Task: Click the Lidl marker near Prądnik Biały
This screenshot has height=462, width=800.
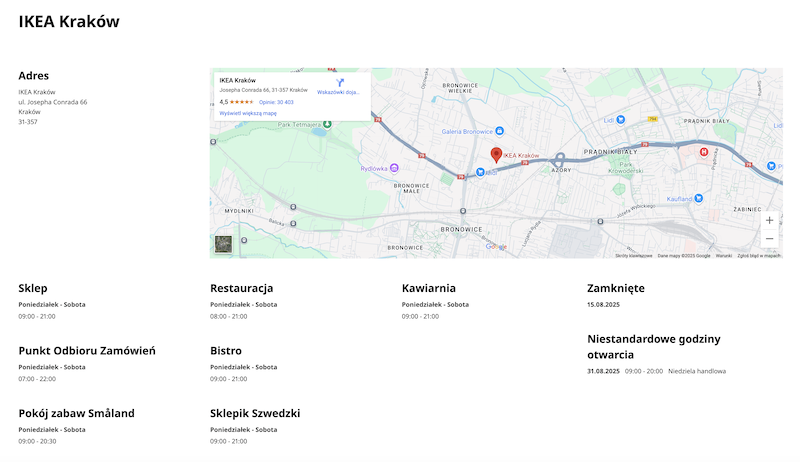Action: click(x=620, y=120)
